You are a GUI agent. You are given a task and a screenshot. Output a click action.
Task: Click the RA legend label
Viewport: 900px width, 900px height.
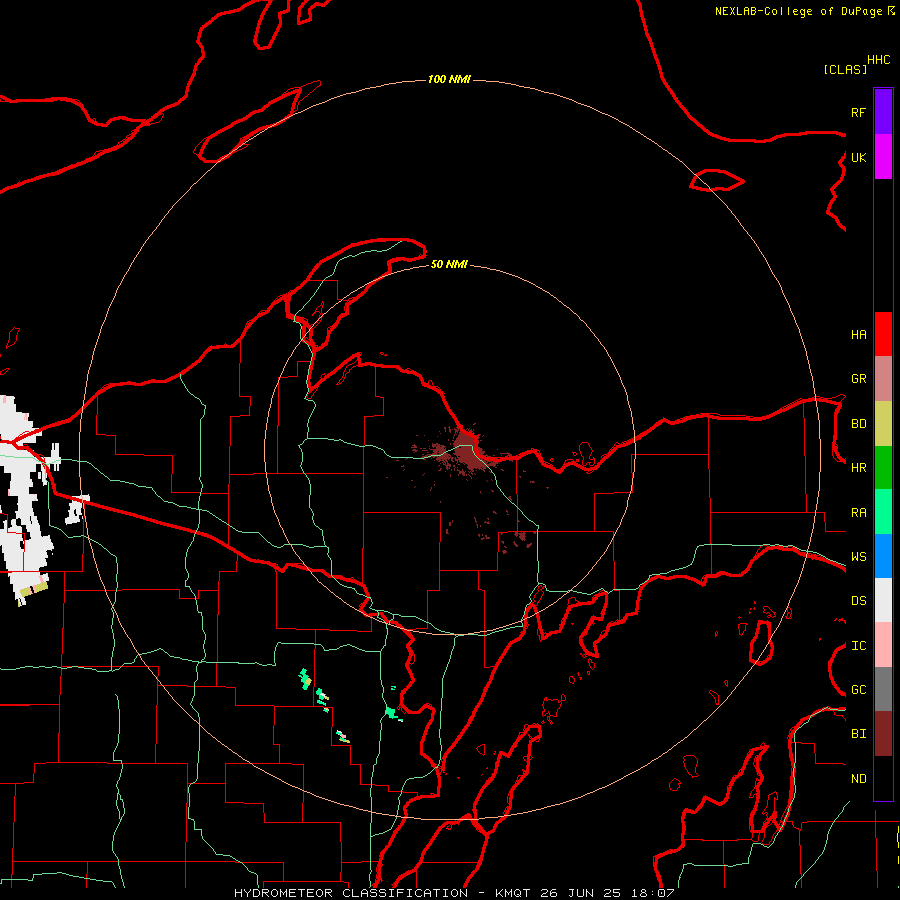pos(858,513)
